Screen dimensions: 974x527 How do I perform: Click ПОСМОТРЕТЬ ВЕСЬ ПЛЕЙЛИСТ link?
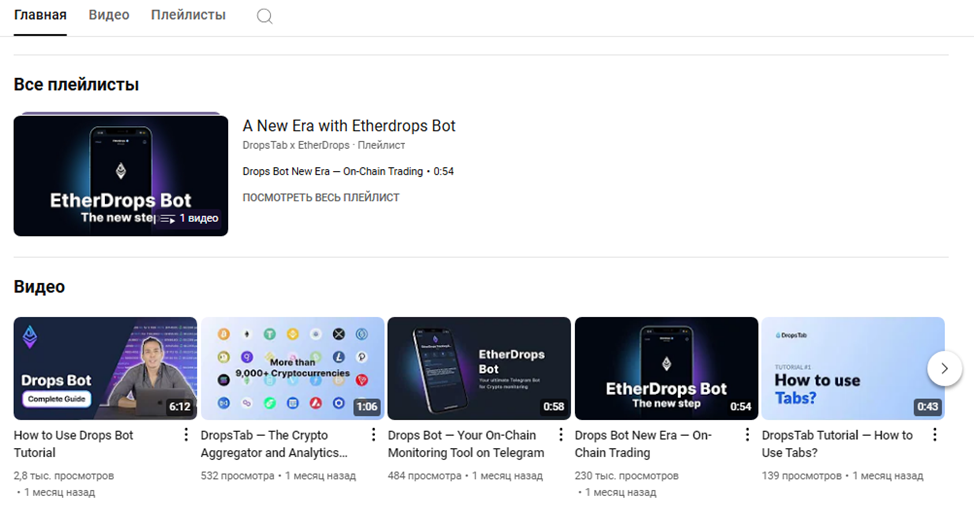(321, 198)
